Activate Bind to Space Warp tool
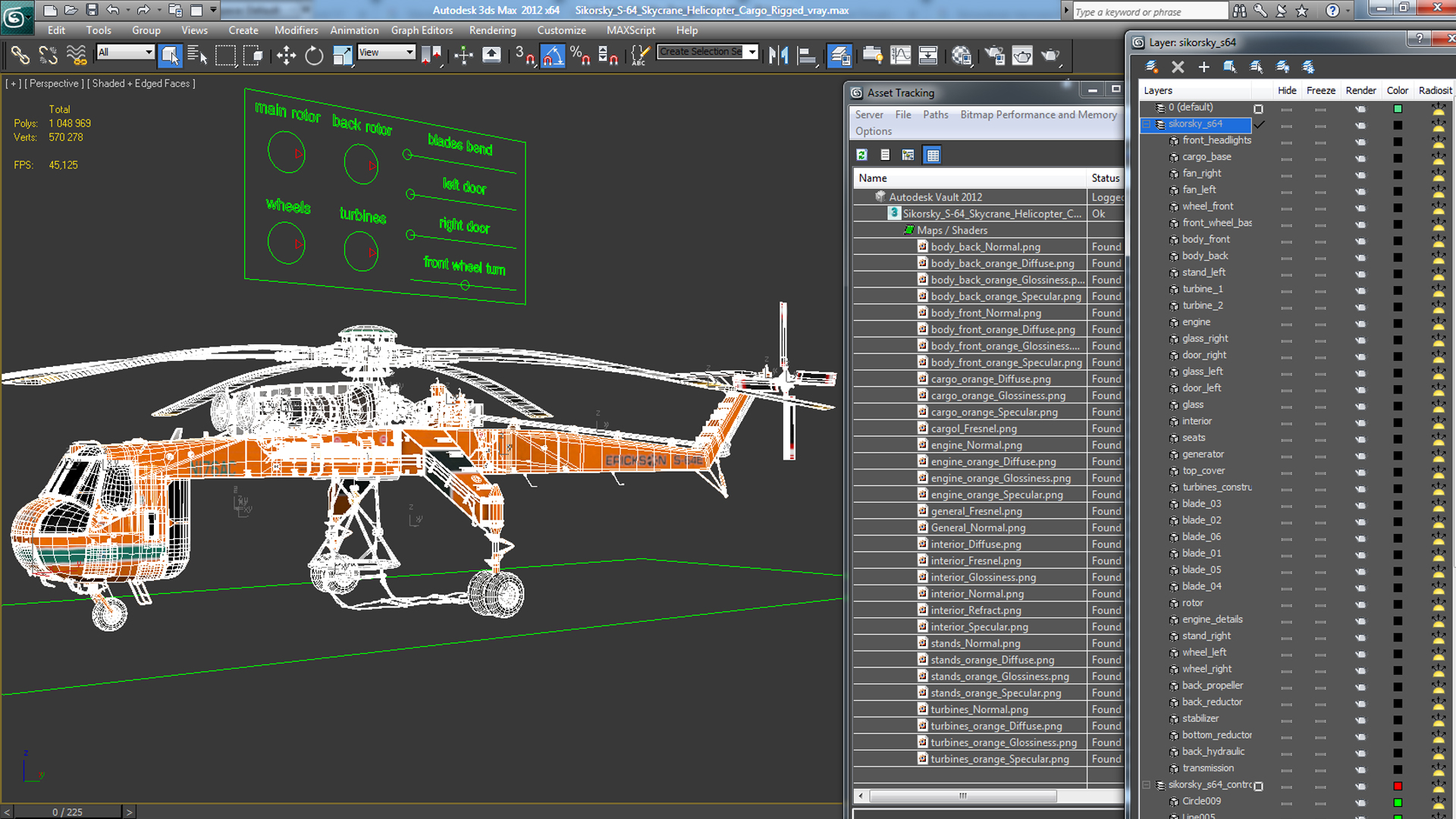Image resolution: width=1456 pixels, height=819 pixels. pos(76,55)
